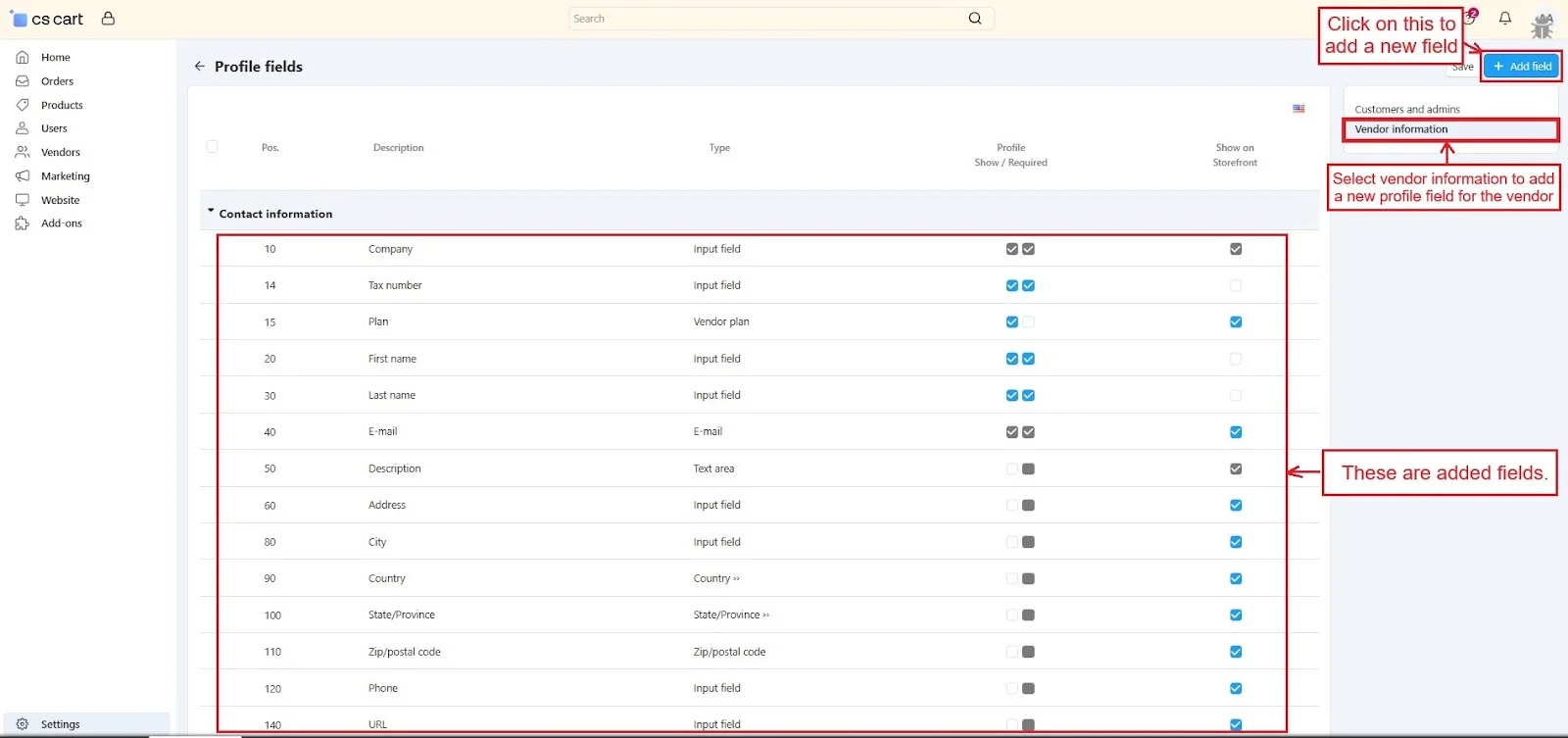This screenshot has height=738, width=1568.
Task: Open Settings at the bottom of the sidebar
Action: (60, 724)
